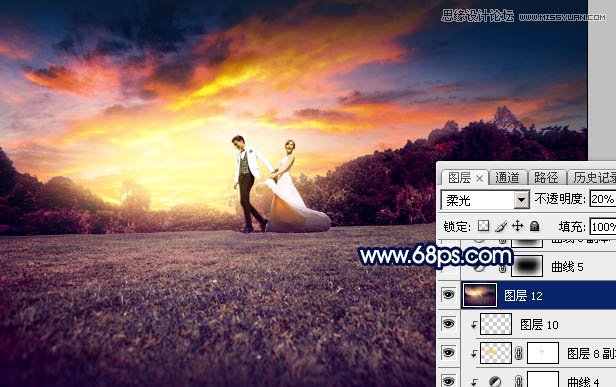
Task: Open the 柔光 blend mode dropdown arrow
Action: pos(521,200)
